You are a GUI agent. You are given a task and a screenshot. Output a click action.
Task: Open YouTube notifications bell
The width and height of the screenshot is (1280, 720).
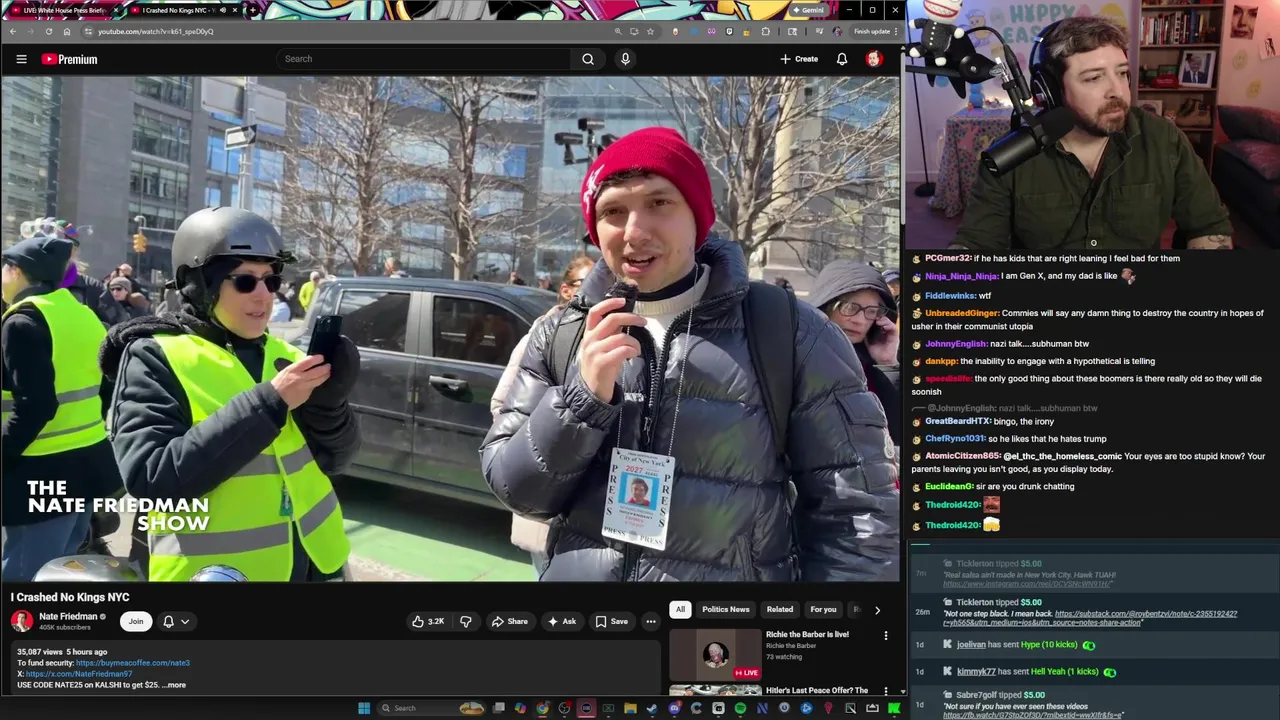842,59
